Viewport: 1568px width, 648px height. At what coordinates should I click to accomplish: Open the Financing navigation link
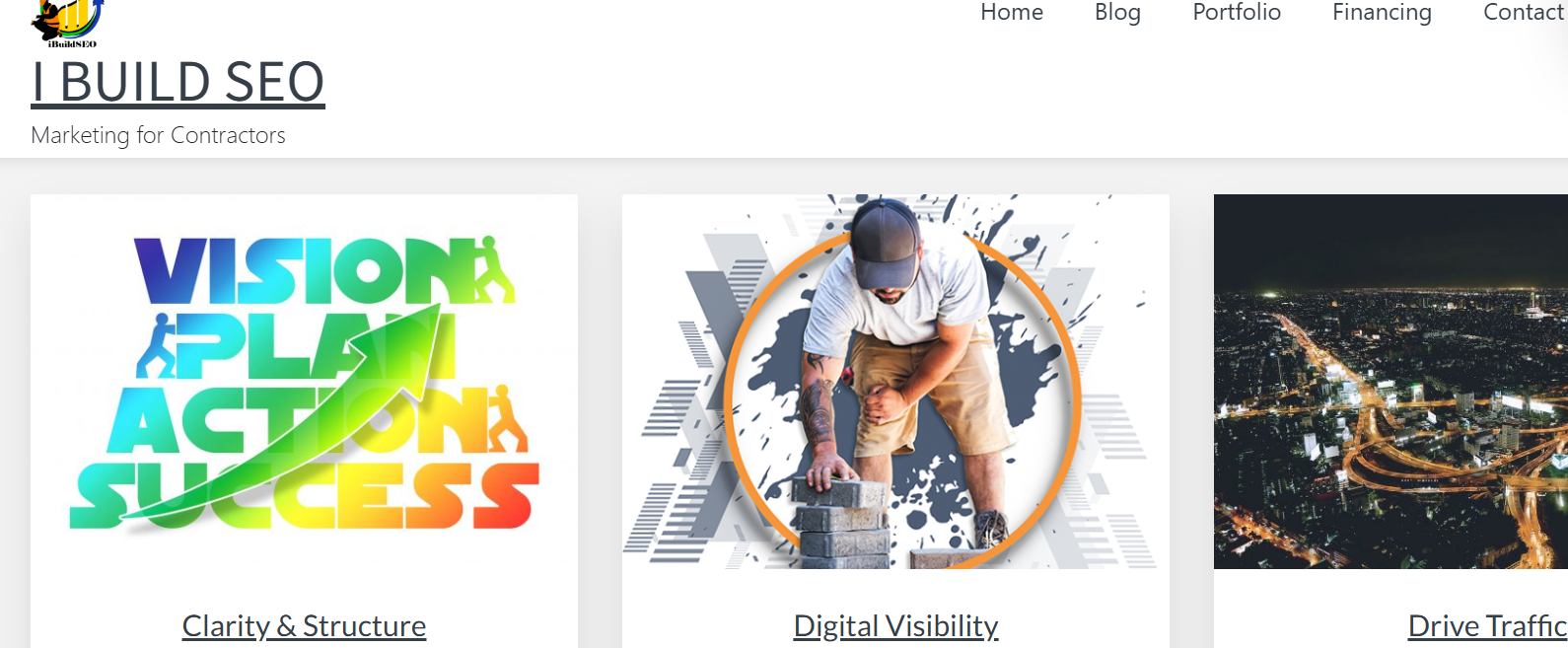1382,12
